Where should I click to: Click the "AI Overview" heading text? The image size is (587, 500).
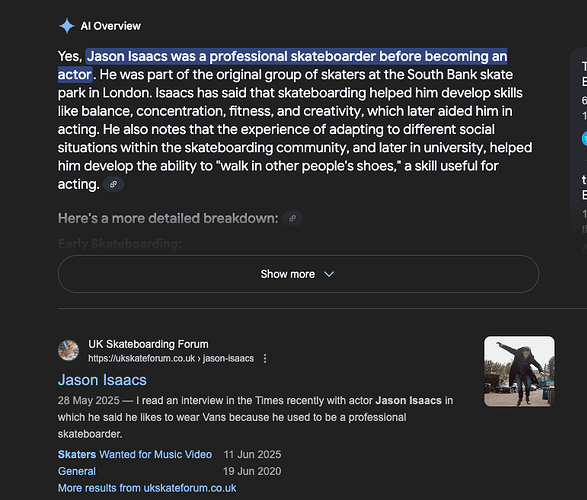(x=111, y=26)
